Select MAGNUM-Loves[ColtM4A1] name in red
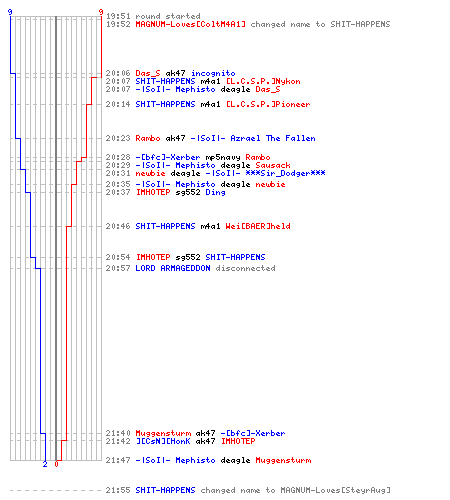450x500 pixels. tap(190, 24)
